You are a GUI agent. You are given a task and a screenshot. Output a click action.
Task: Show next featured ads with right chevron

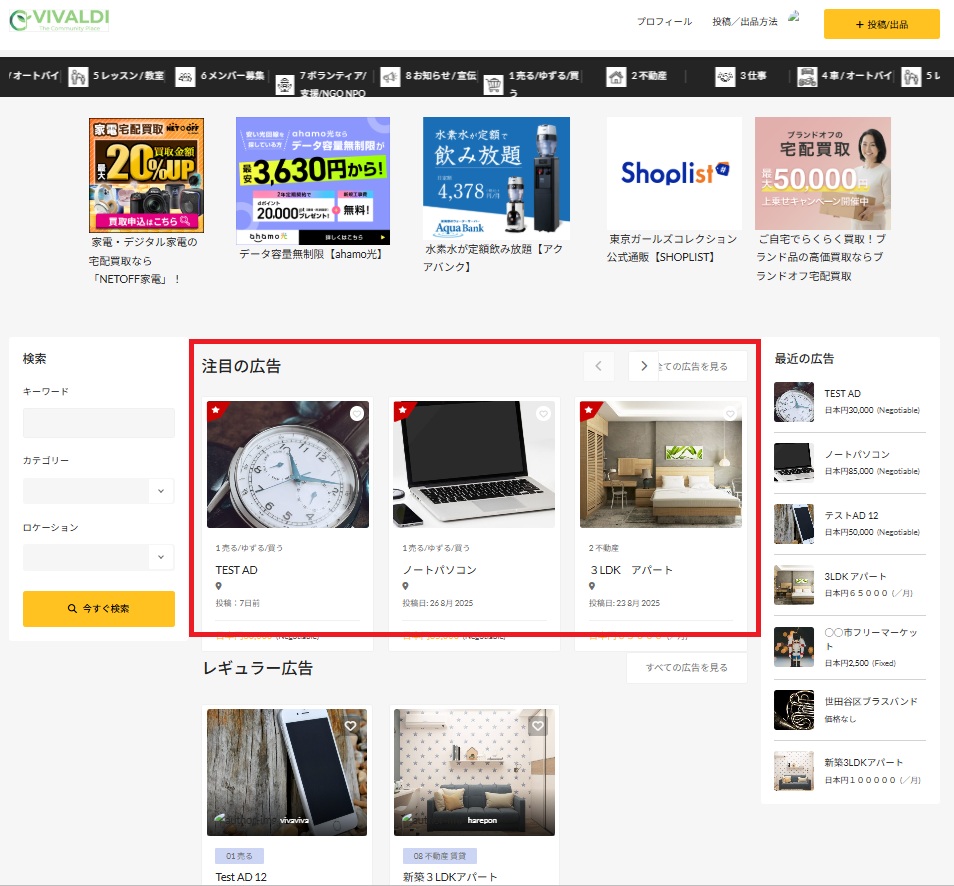644,366
